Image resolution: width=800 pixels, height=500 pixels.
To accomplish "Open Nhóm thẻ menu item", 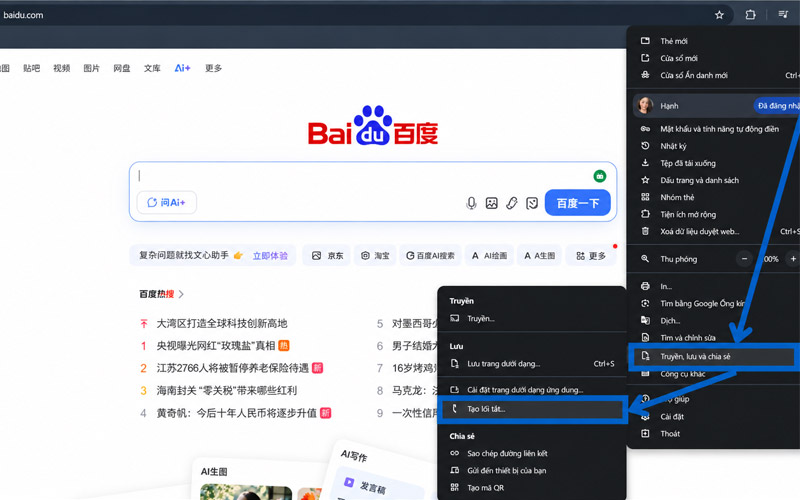I will [x=713, y=197].
